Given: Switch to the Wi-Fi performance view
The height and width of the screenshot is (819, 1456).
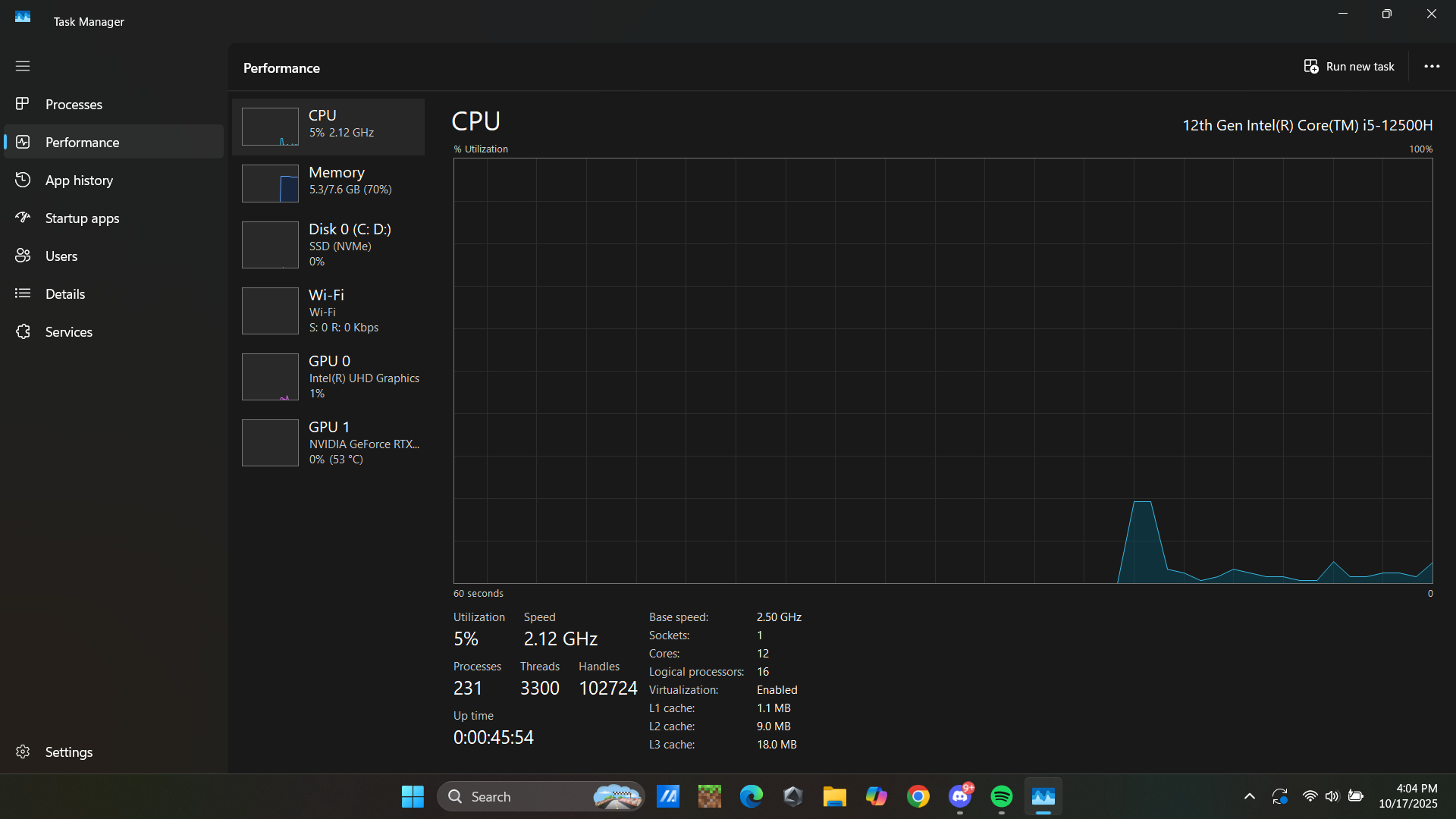Looking at the screenshot, I should point(328,311).
